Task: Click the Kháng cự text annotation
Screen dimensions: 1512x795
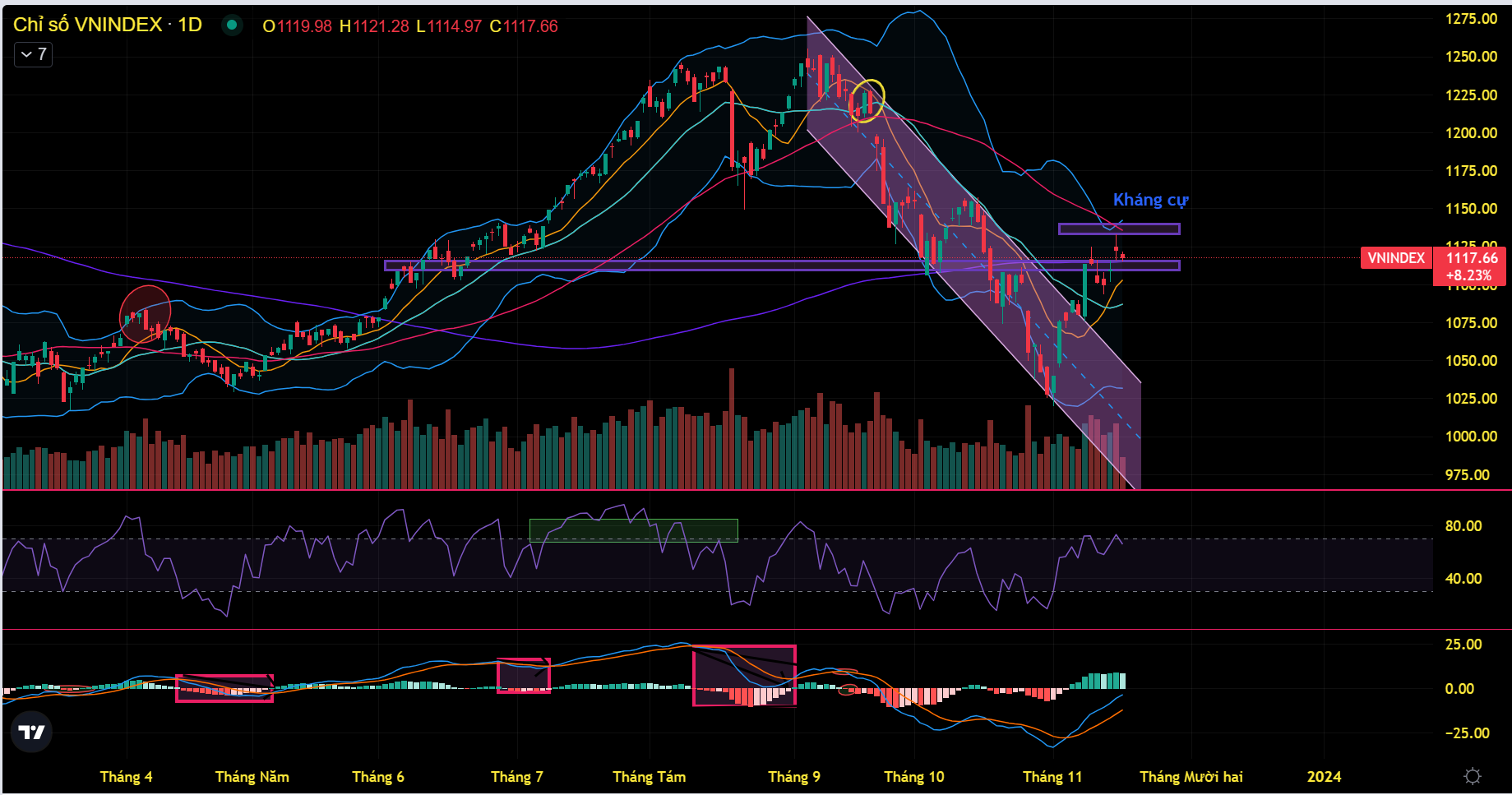Action: (1149, 200)
